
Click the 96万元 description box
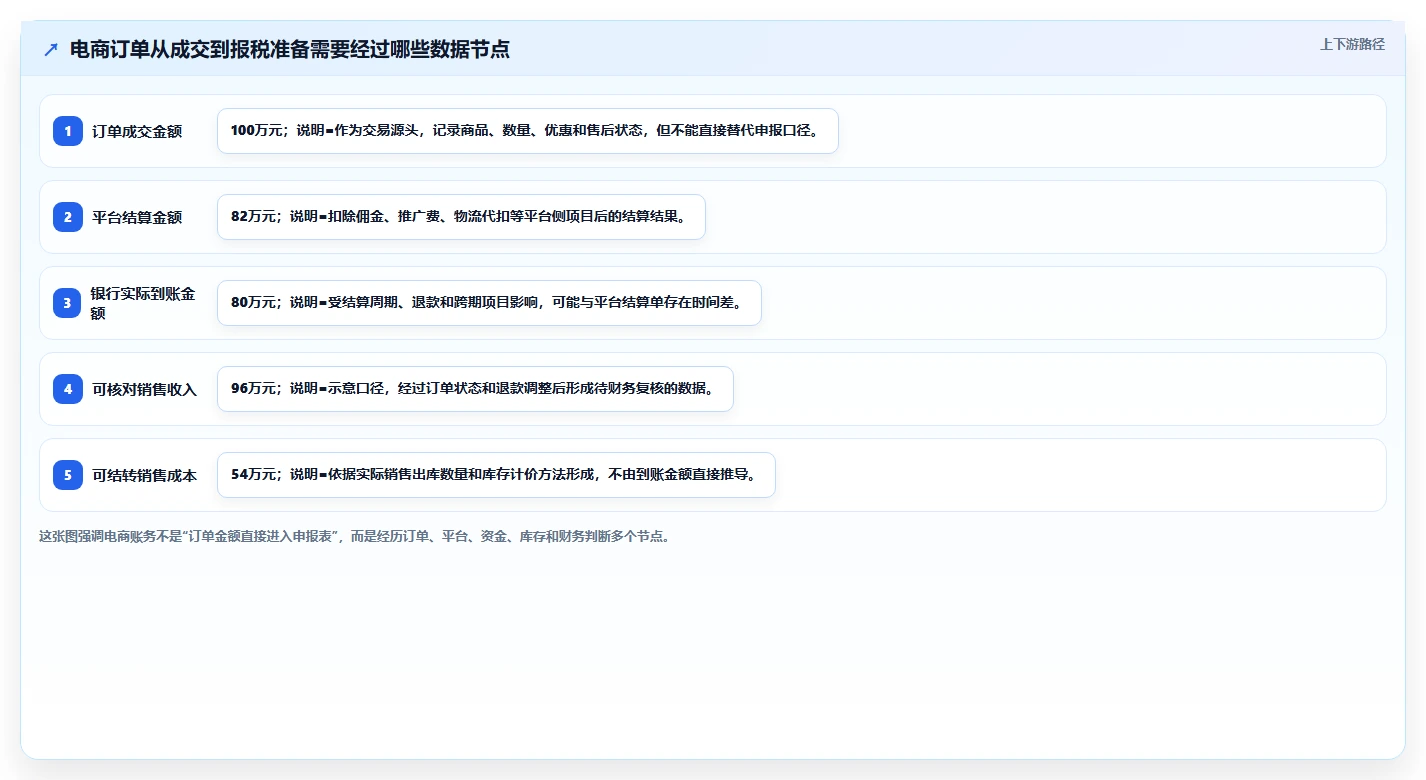[475, 389]
